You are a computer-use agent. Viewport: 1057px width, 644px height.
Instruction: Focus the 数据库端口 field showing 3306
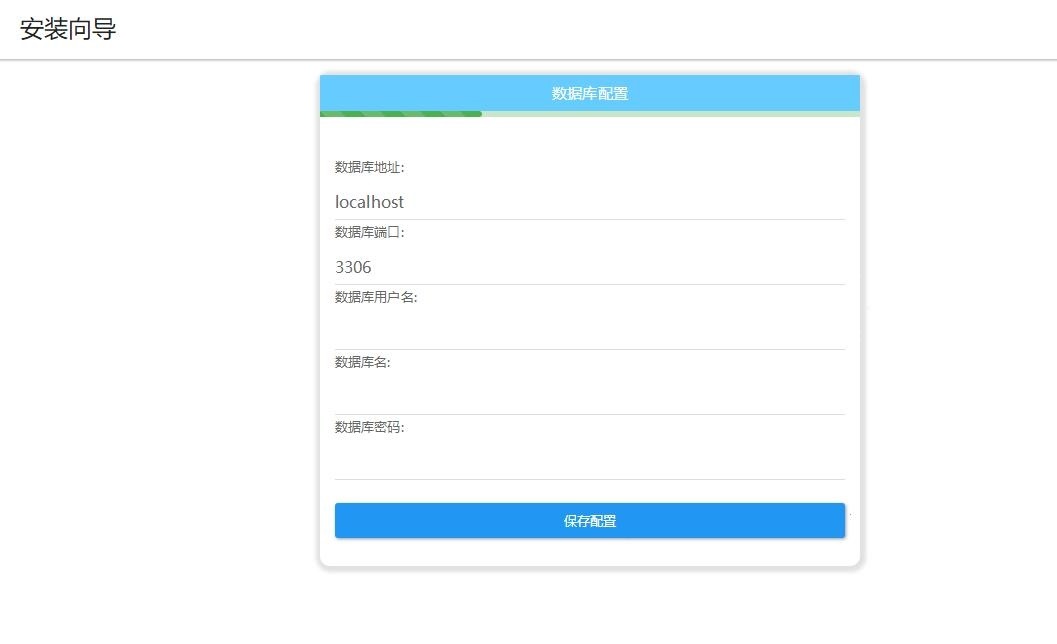589,267
